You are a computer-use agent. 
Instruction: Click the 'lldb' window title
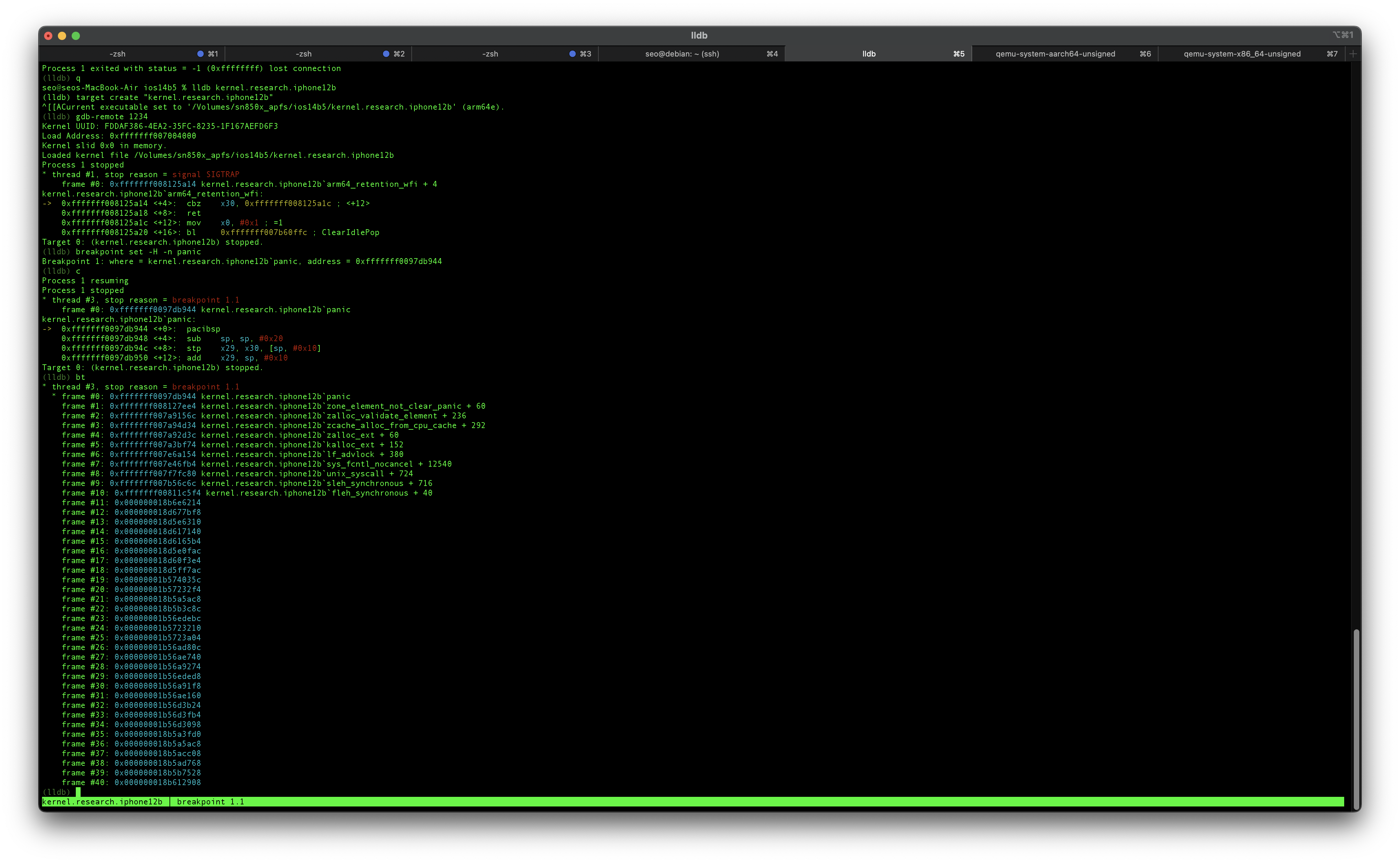(x=699, y=35)
